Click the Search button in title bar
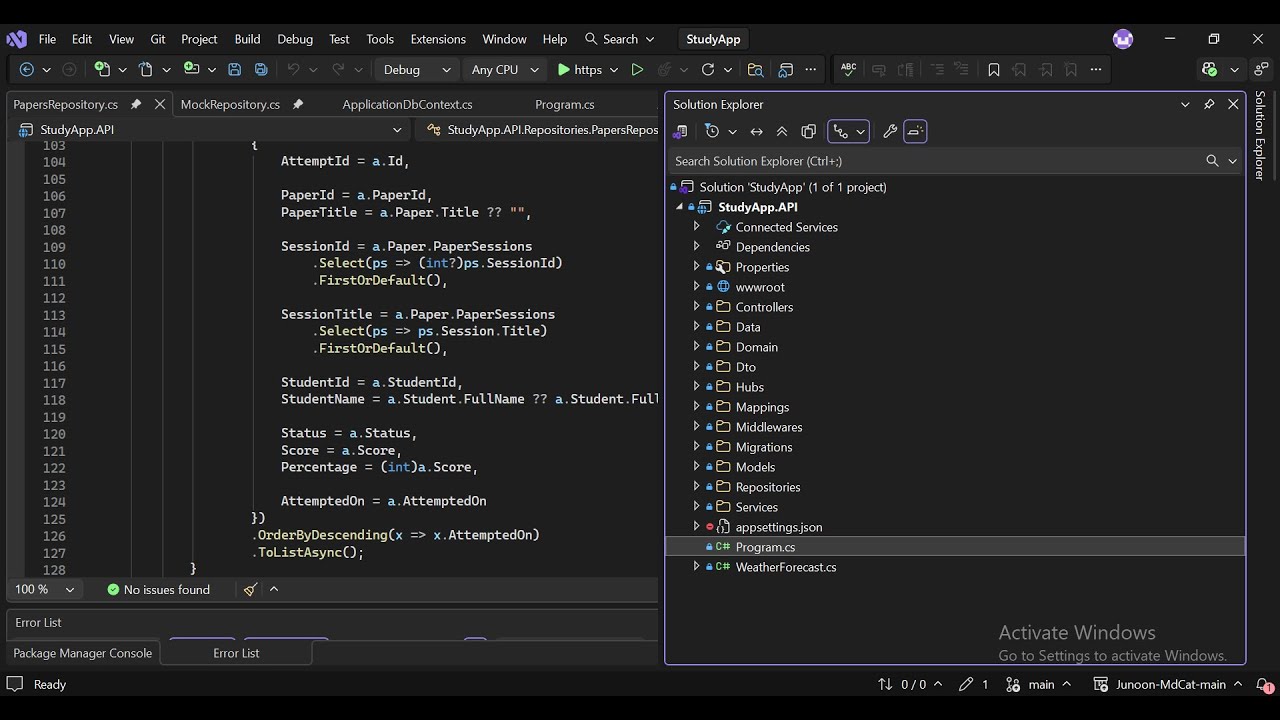The width and height of the screenshot is (1280, 720). (620, 39)
